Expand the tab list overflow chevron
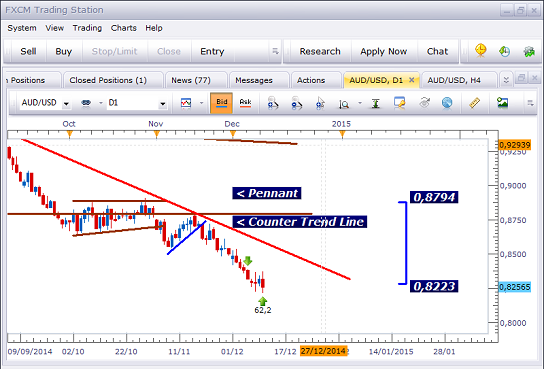Image resolution: width=544 pixels, height=369 pixels. 506,80
